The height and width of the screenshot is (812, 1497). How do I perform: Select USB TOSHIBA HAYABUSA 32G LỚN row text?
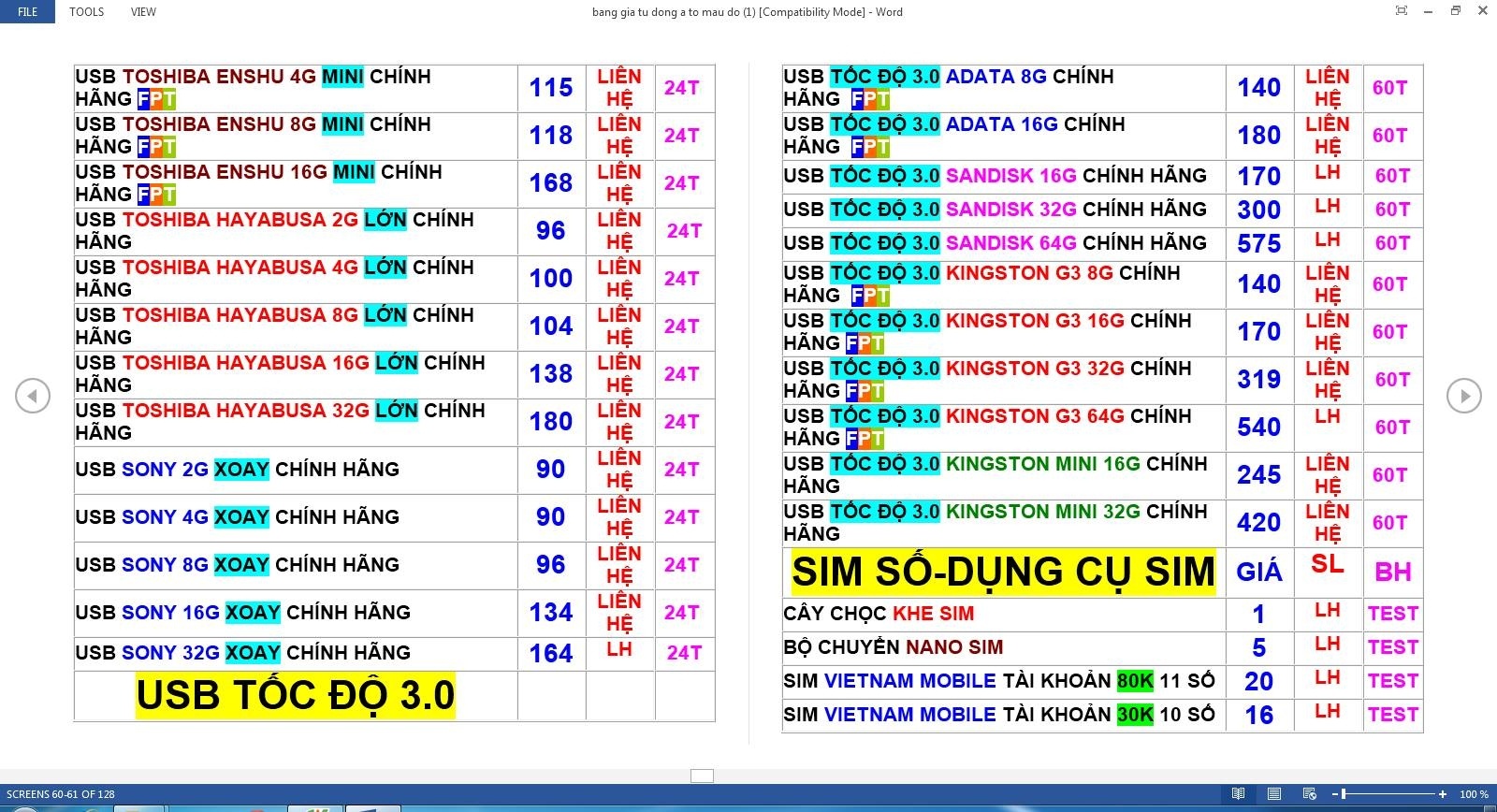click(x=281, y=422)
